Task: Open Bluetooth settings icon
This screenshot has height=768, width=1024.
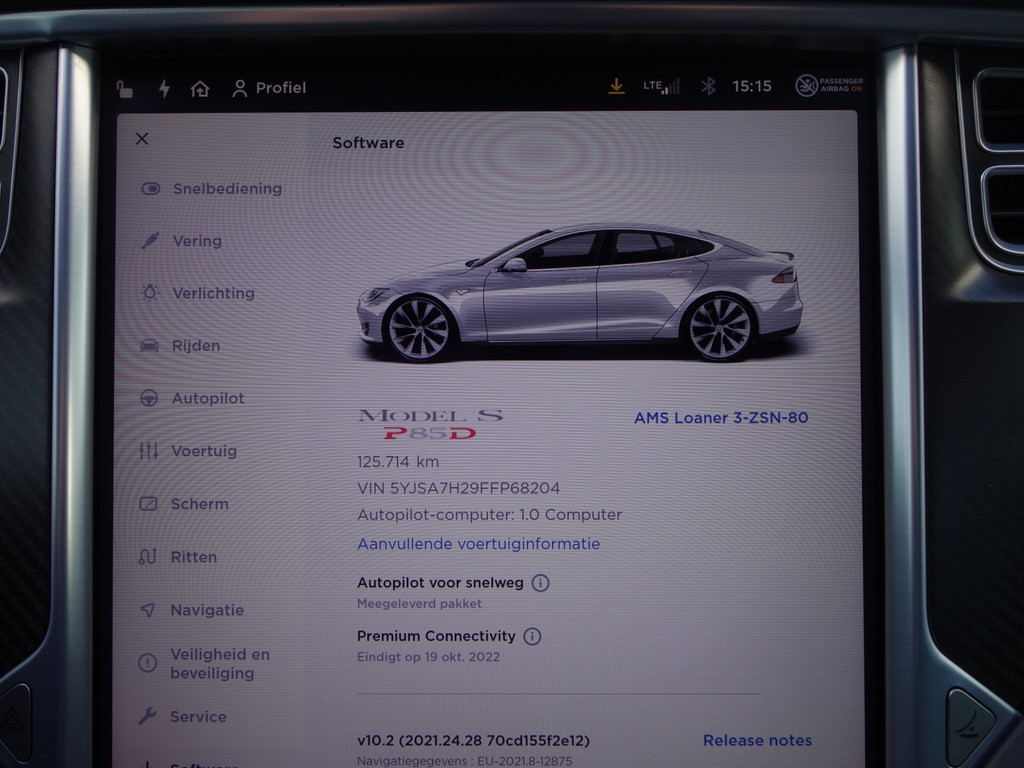Action: click(x=708, y=87)
